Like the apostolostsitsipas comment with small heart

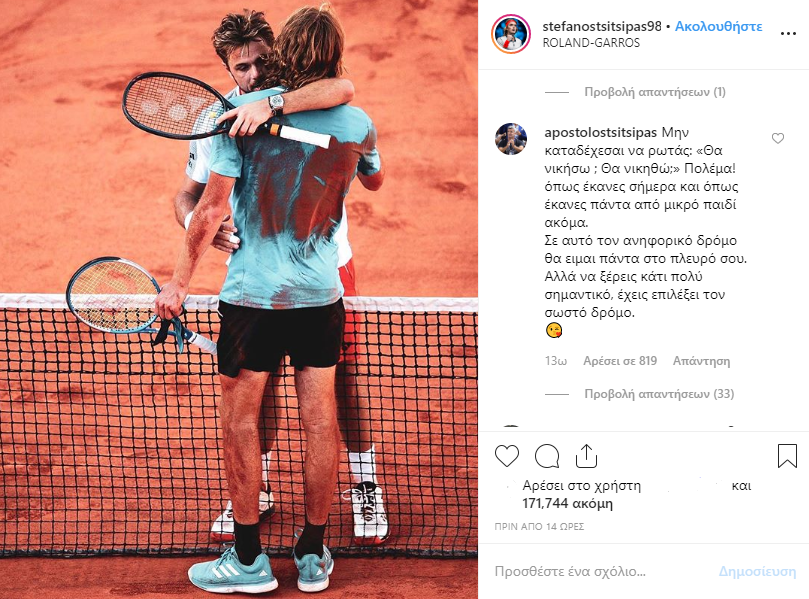(x=778, y=138)
